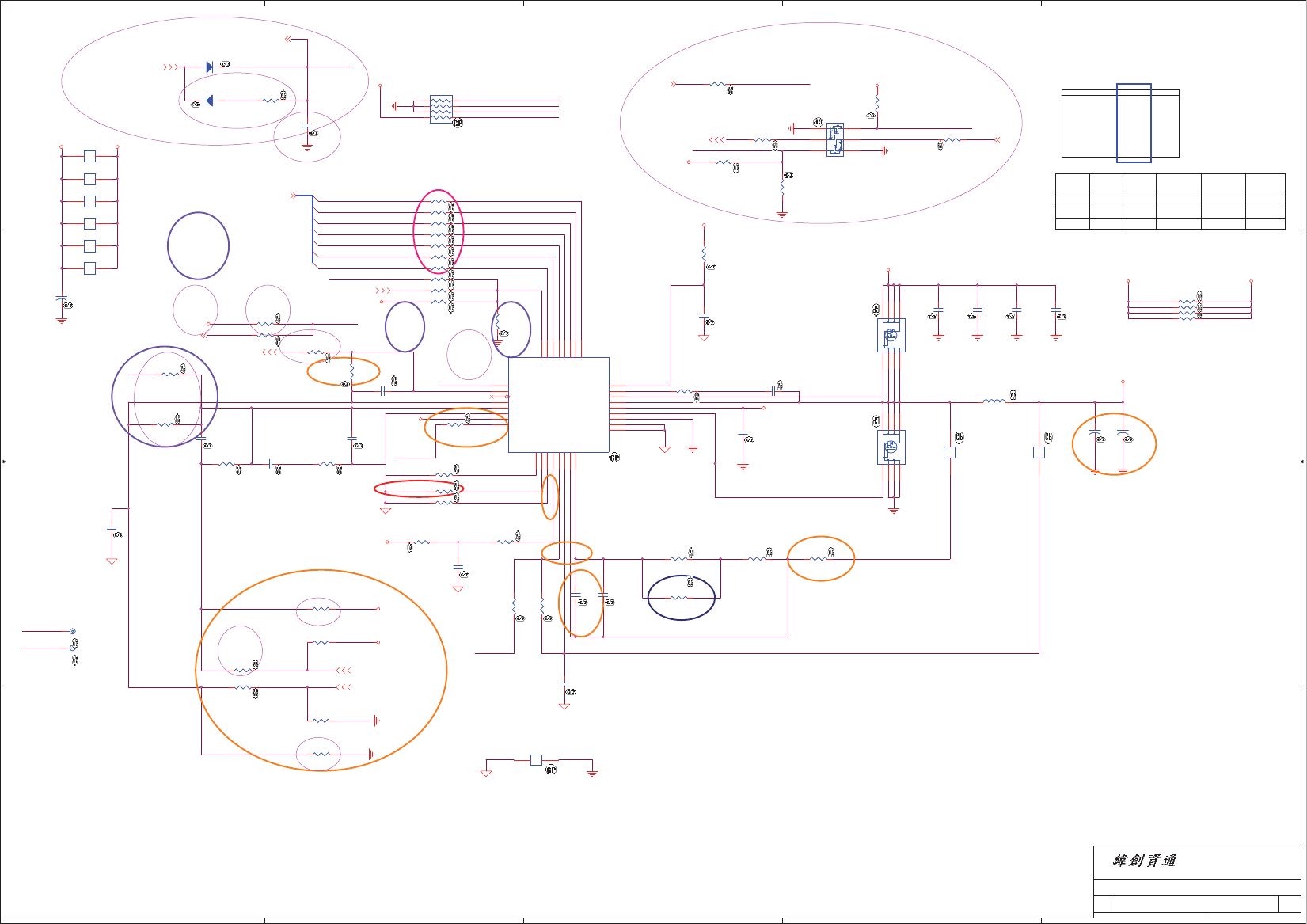Screen dimensions: 1307x924
Task: Select the top resistor inside the pink oval
Action: click(x=440, y=202)
